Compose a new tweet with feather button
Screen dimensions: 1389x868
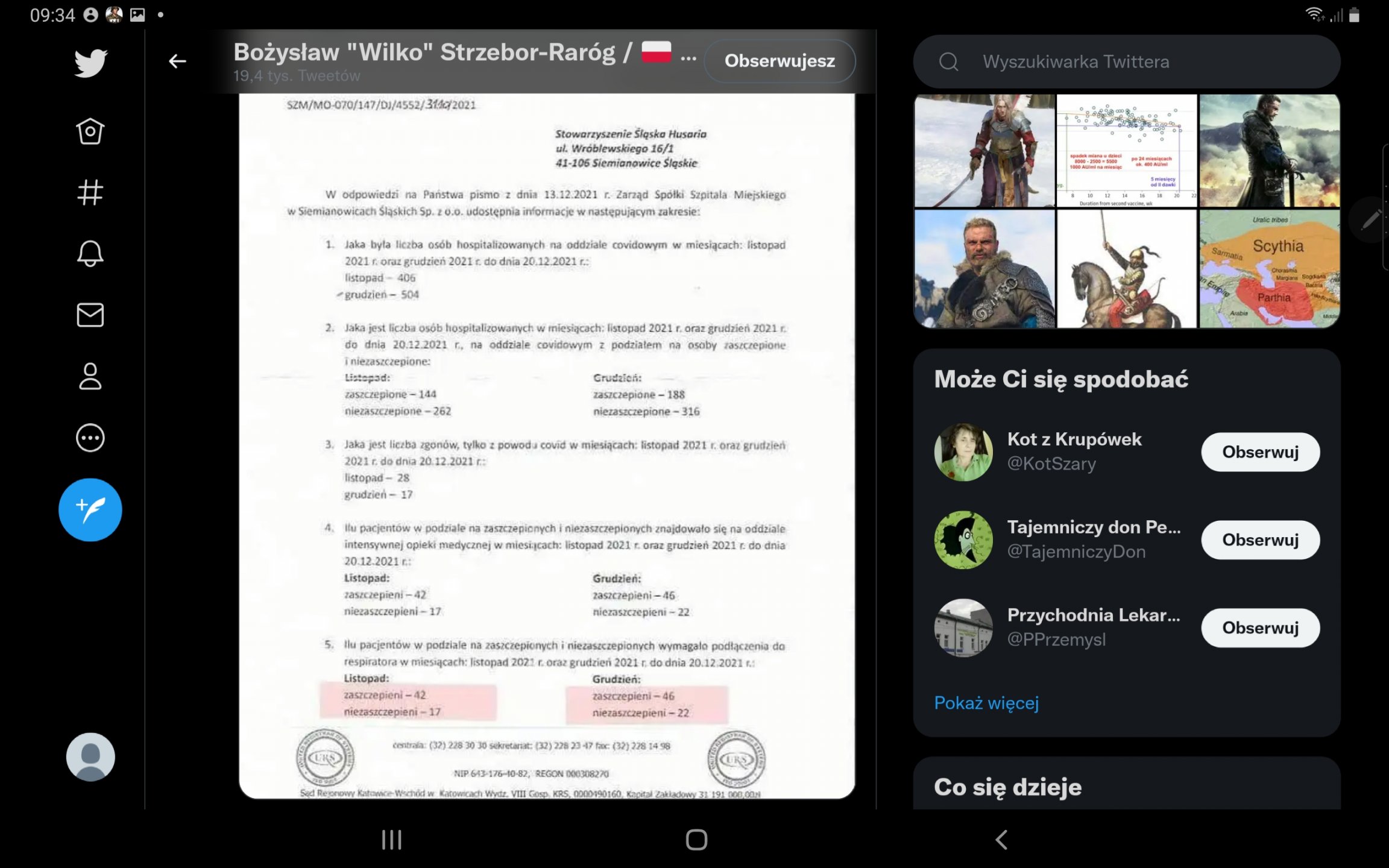tap(90, 510)
